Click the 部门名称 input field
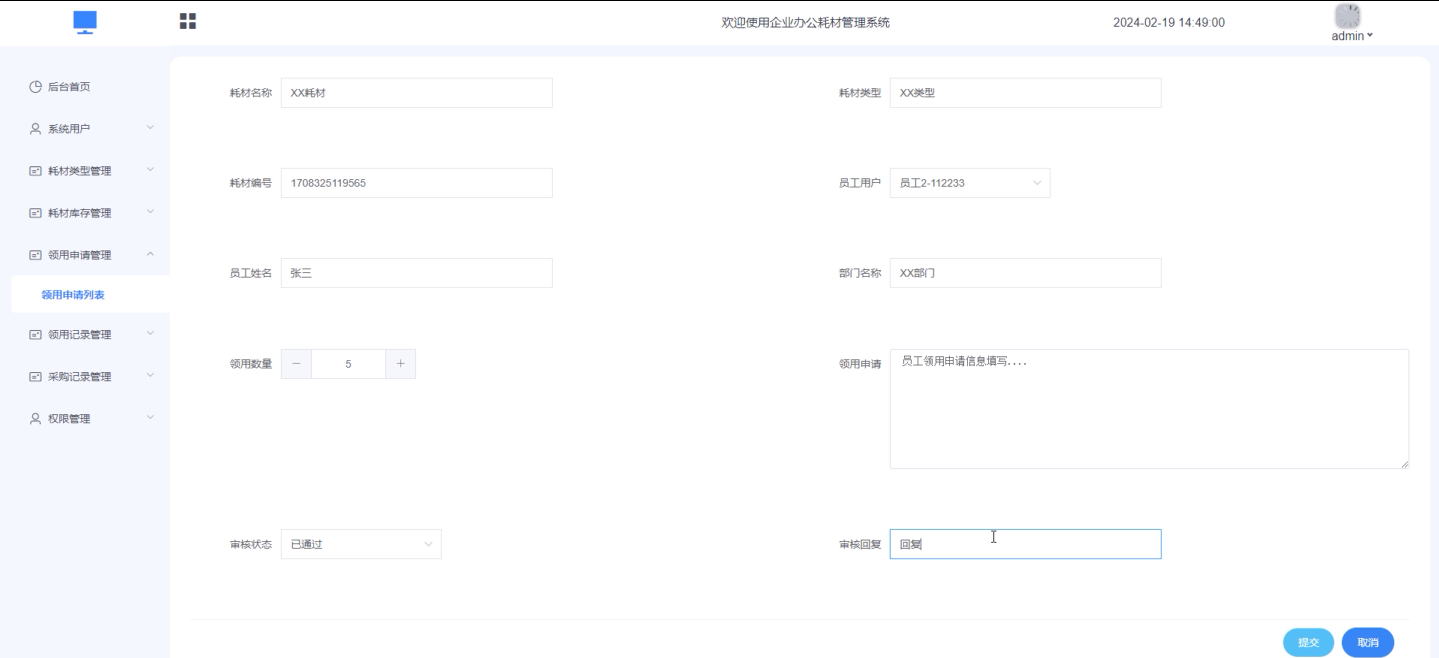This screenshot has width=1439, height=658. point(1026,273)
